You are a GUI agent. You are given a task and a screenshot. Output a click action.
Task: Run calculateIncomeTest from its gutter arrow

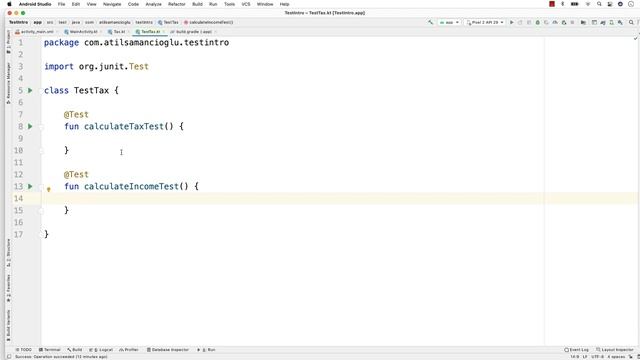30,186
